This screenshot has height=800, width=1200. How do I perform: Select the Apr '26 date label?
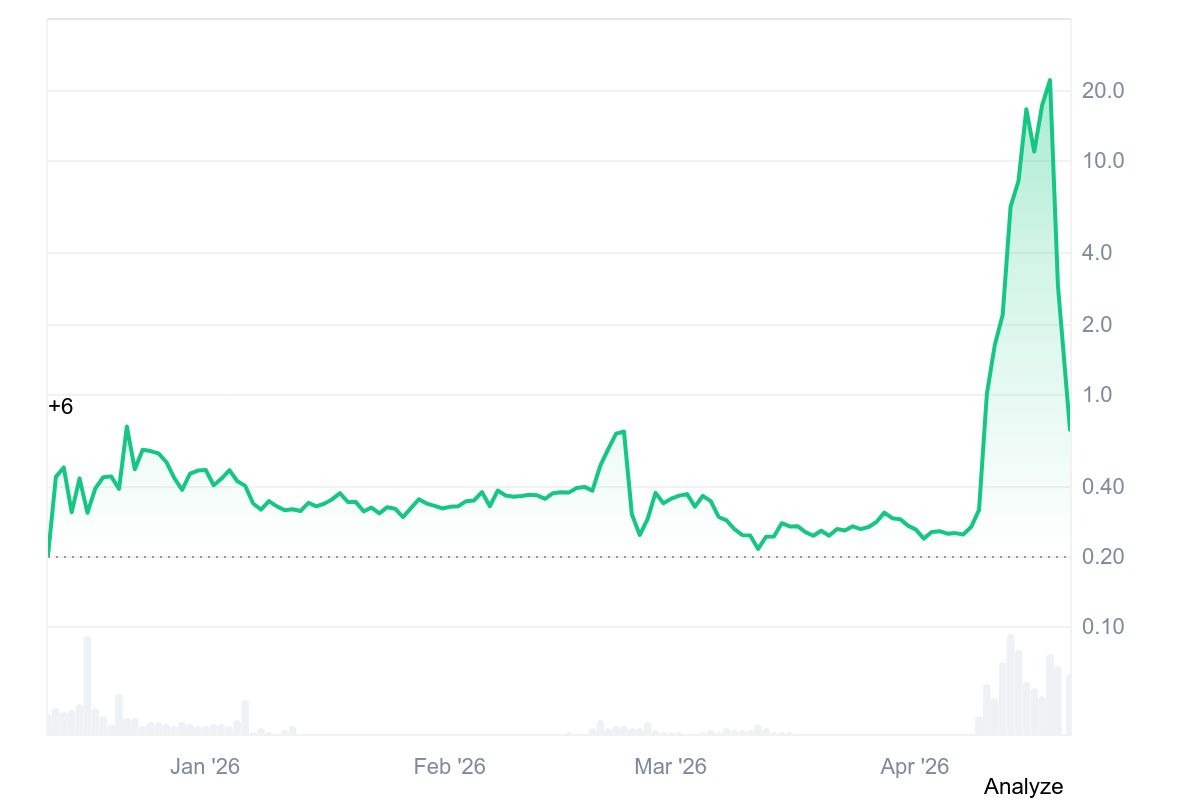(914, 767)
